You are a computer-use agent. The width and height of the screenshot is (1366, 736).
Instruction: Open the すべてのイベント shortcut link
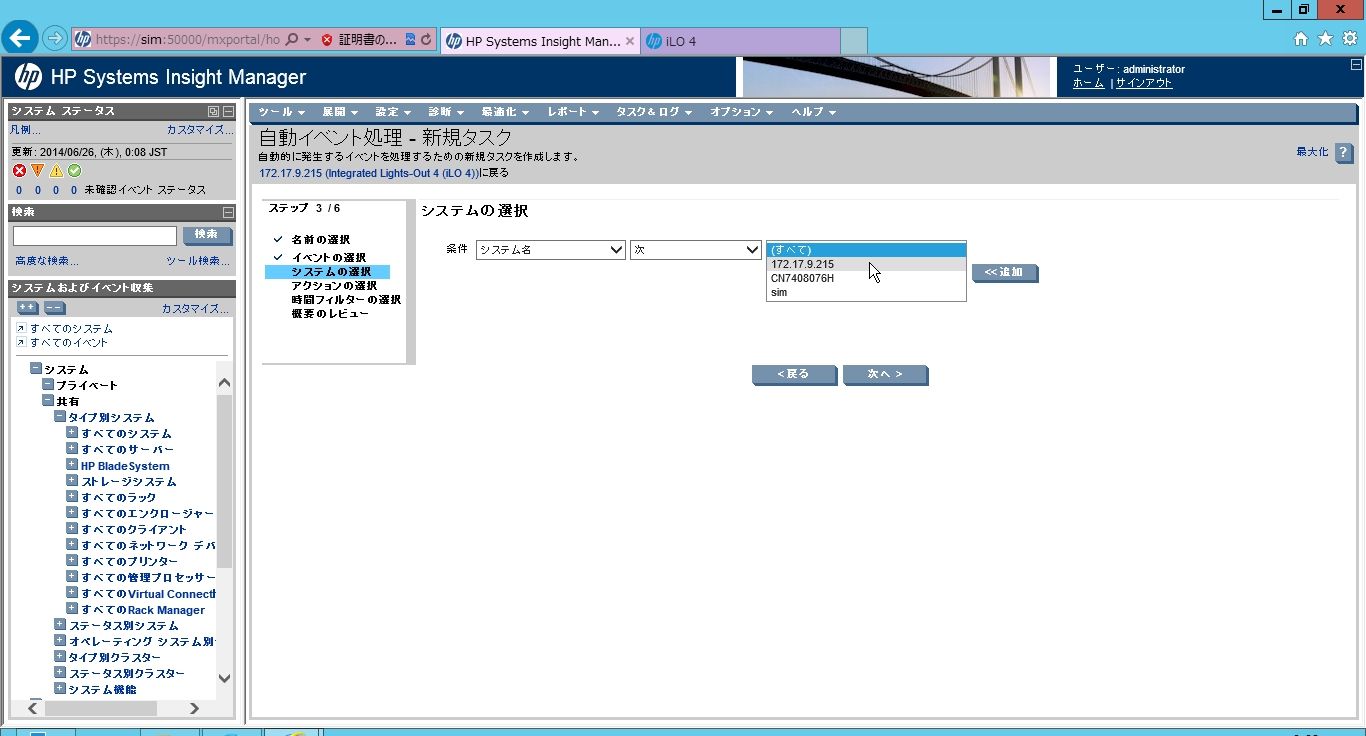(69, 343)
